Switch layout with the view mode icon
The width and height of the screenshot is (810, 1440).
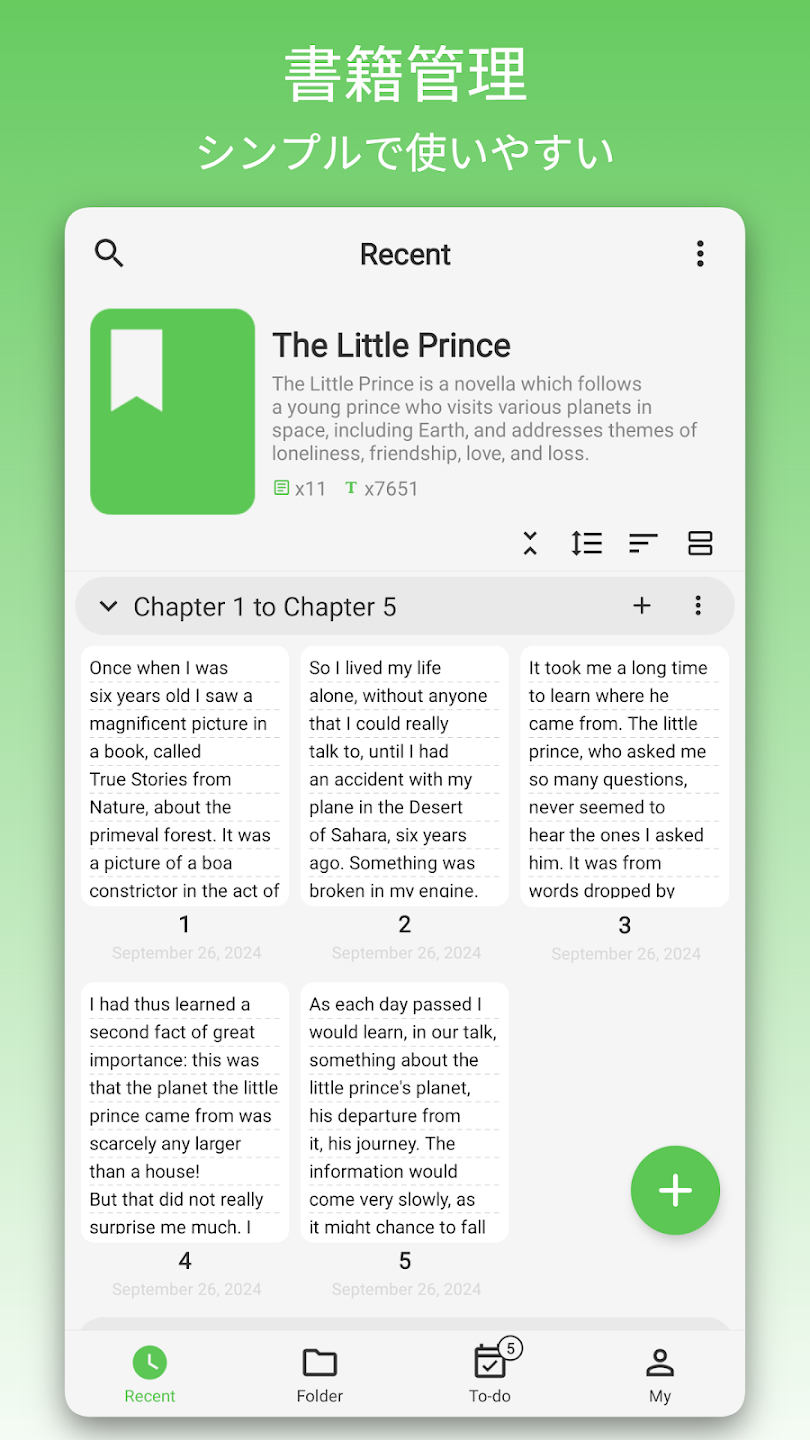[x=700, y=543]
